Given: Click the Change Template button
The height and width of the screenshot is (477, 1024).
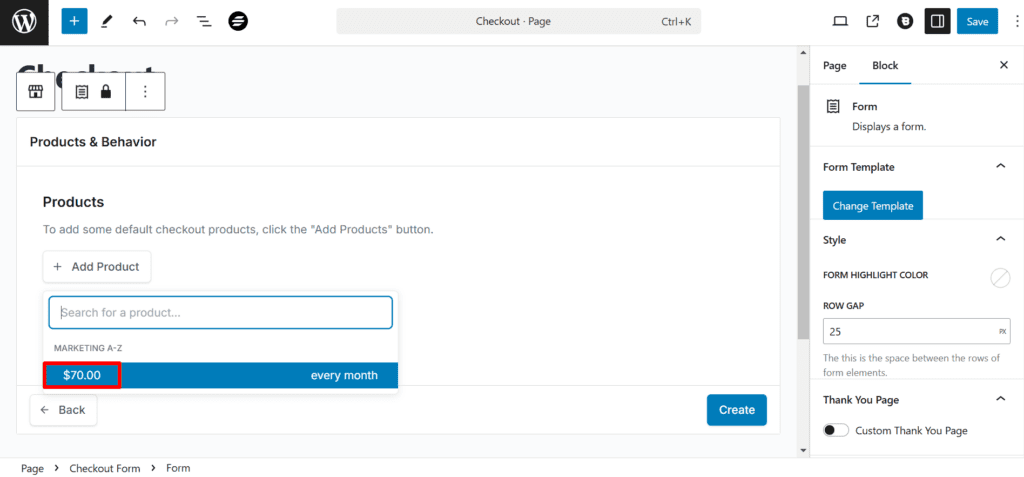Looking at the screenshot, I should (872, 205).
